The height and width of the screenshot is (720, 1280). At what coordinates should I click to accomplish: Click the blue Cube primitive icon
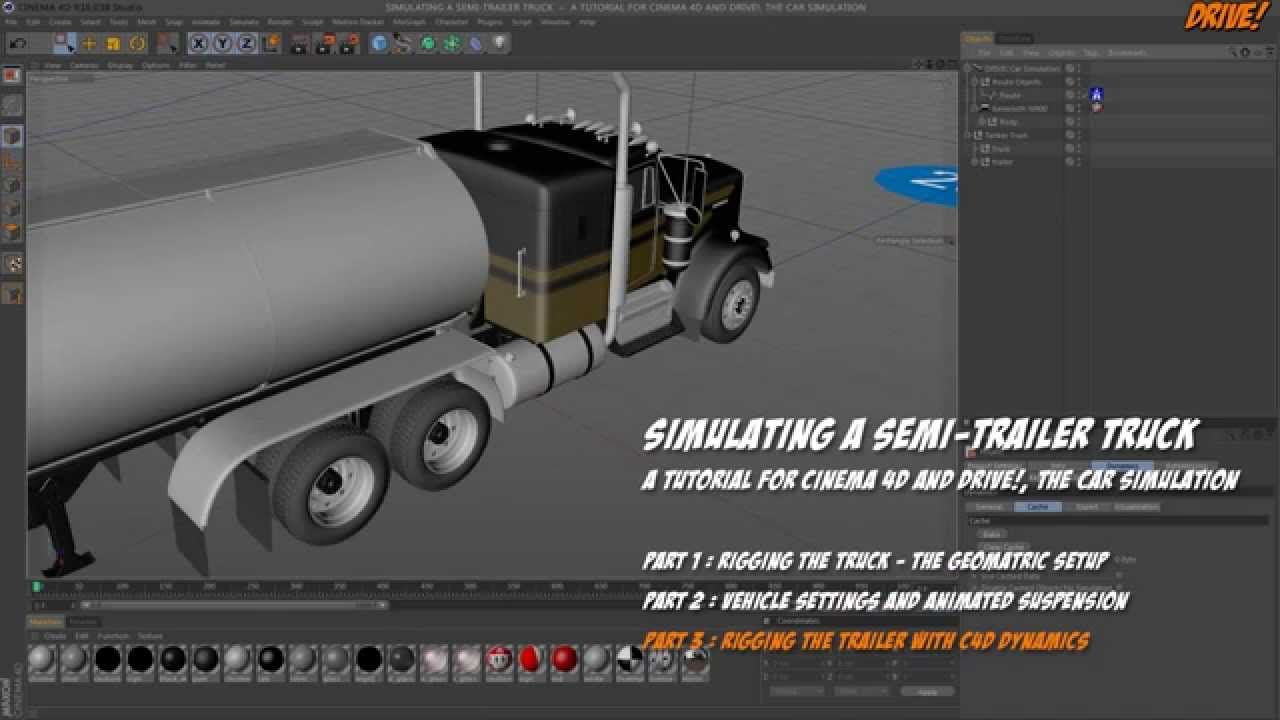(x=379, y=44)
